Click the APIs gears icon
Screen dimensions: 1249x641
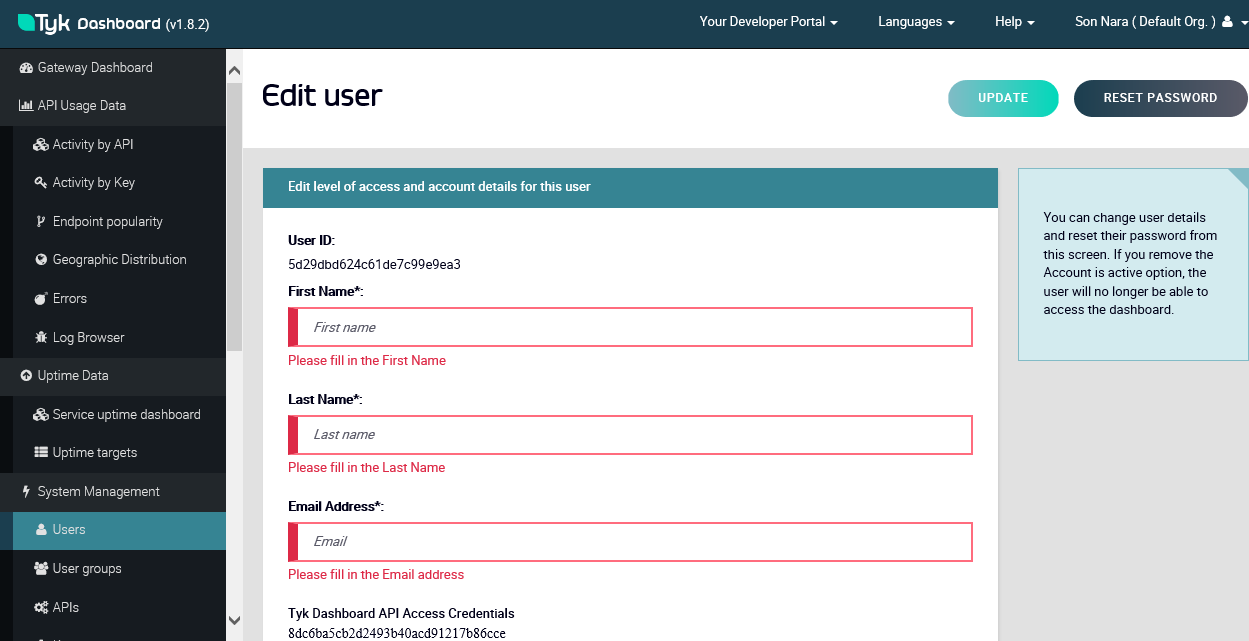(x=41, y=608)
